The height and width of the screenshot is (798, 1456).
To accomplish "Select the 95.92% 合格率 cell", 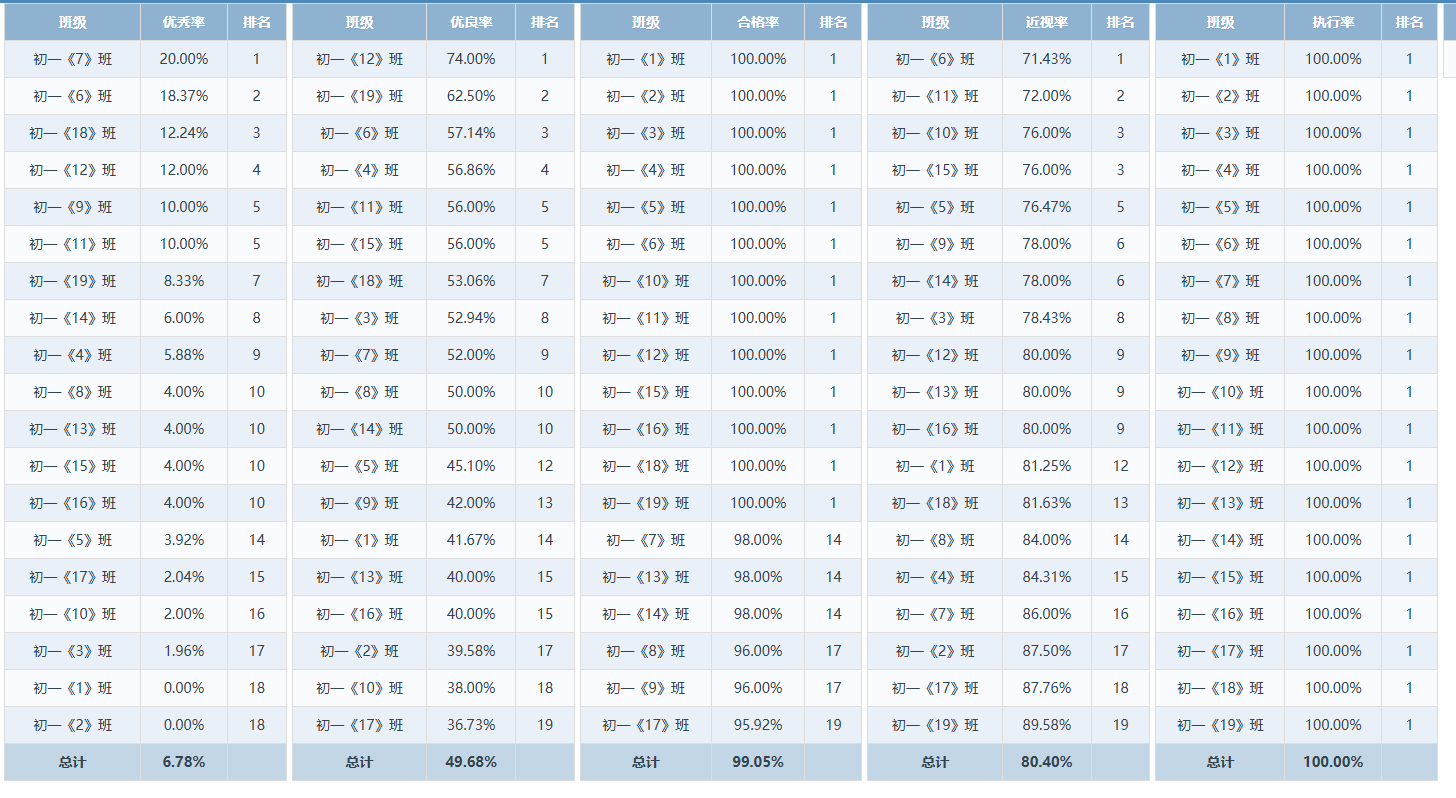I will [758, 725].
